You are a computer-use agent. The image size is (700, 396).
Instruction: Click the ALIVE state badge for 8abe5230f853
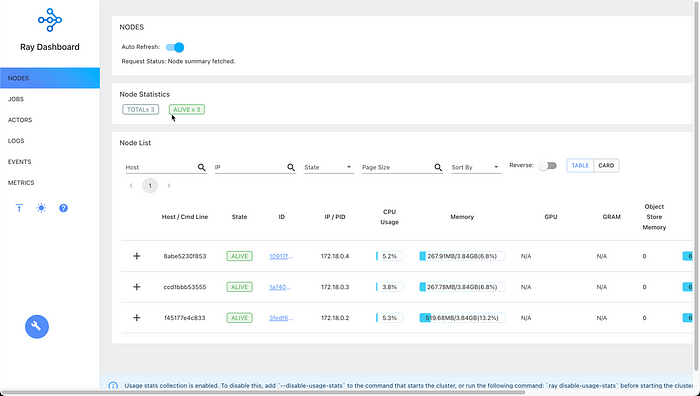tap(239, 256)
